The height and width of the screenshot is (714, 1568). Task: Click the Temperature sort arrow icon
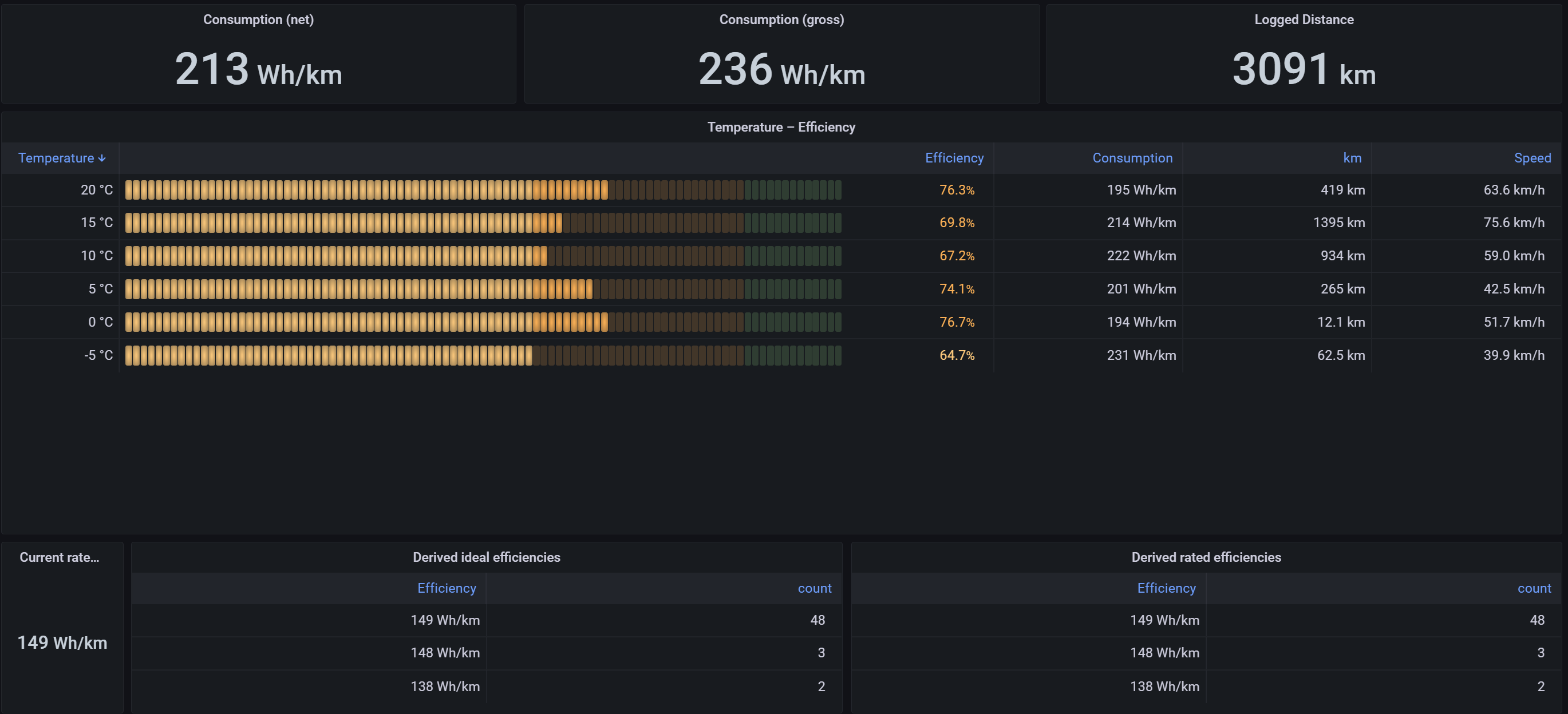(102, 158)
